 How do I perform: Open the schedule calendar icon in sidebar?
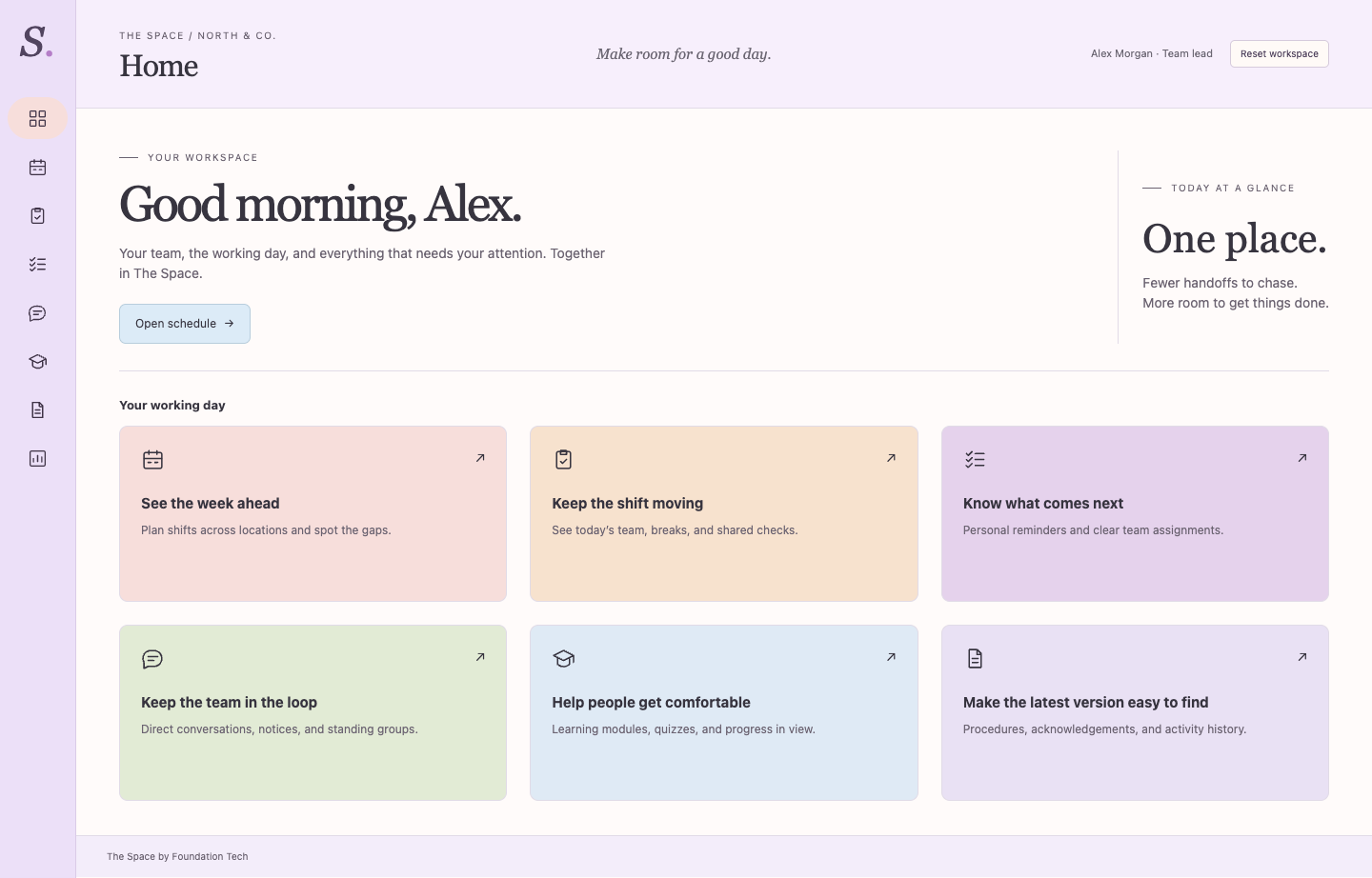tap(37, 167)
